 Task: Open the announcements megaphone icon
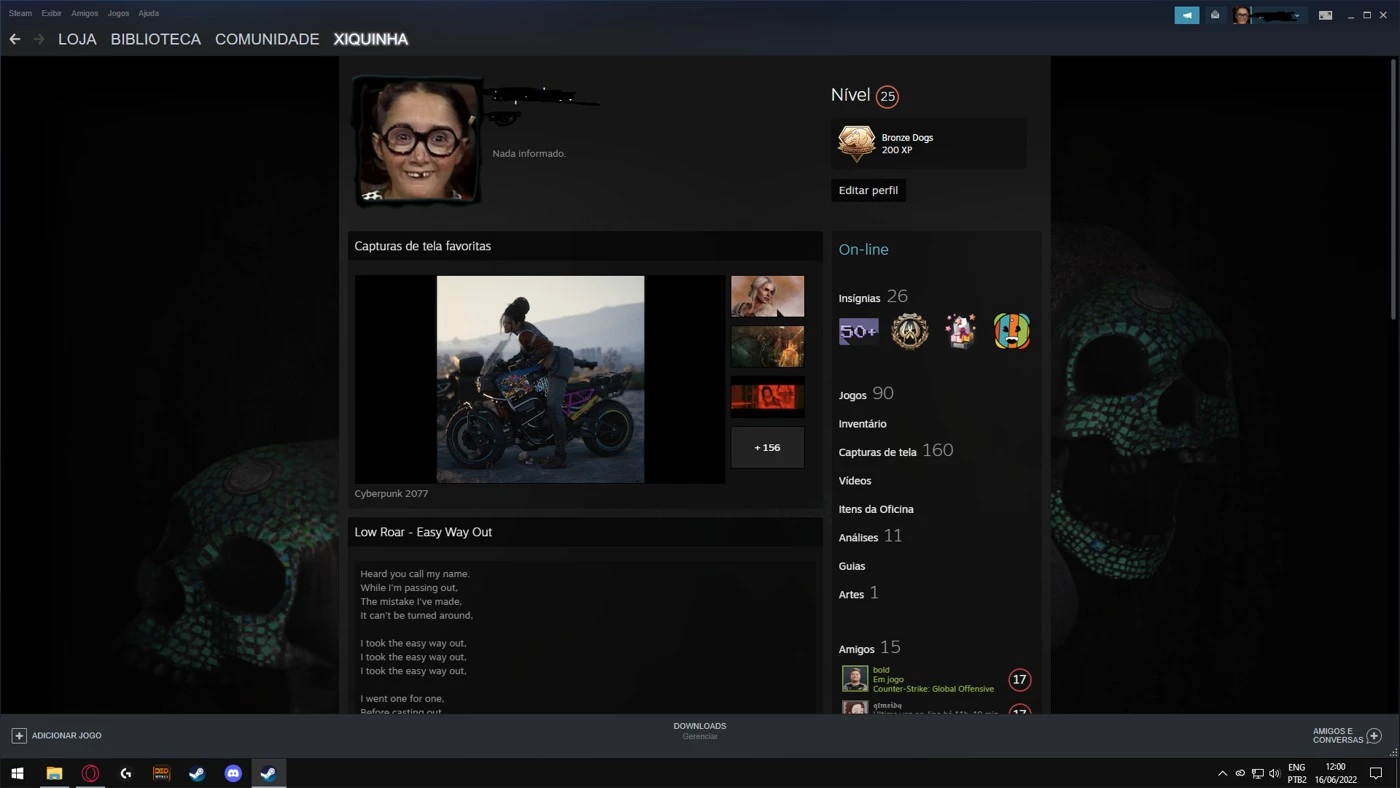(1187, 15)
